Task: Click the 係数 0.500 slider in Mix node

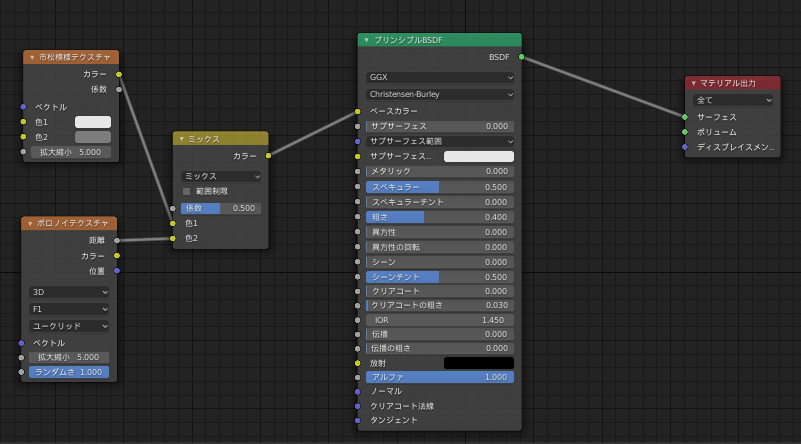Action: pos(221,208)
